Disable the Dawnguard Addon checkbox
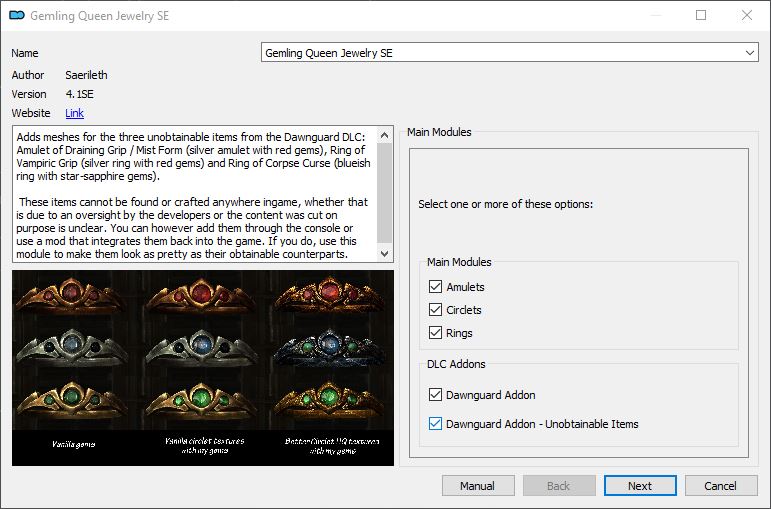Image resolution: width=771 pixels, height=509 pixels. (x=435, y=395)
